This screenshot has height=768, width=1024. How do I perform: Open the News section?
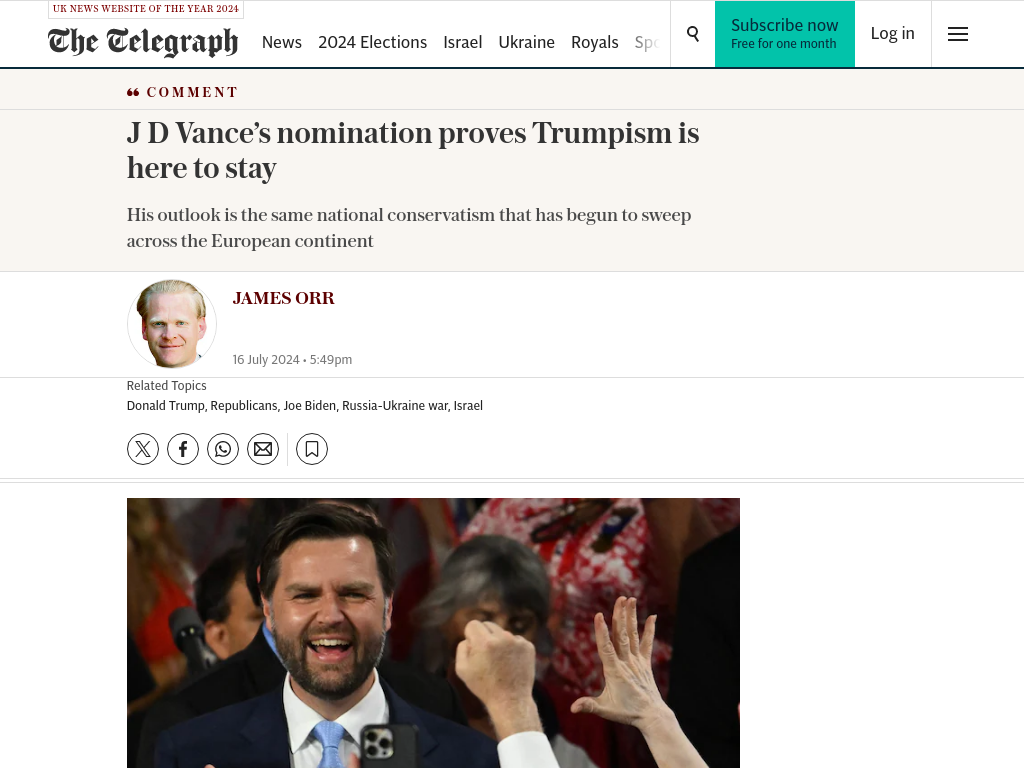click(281, 42)
